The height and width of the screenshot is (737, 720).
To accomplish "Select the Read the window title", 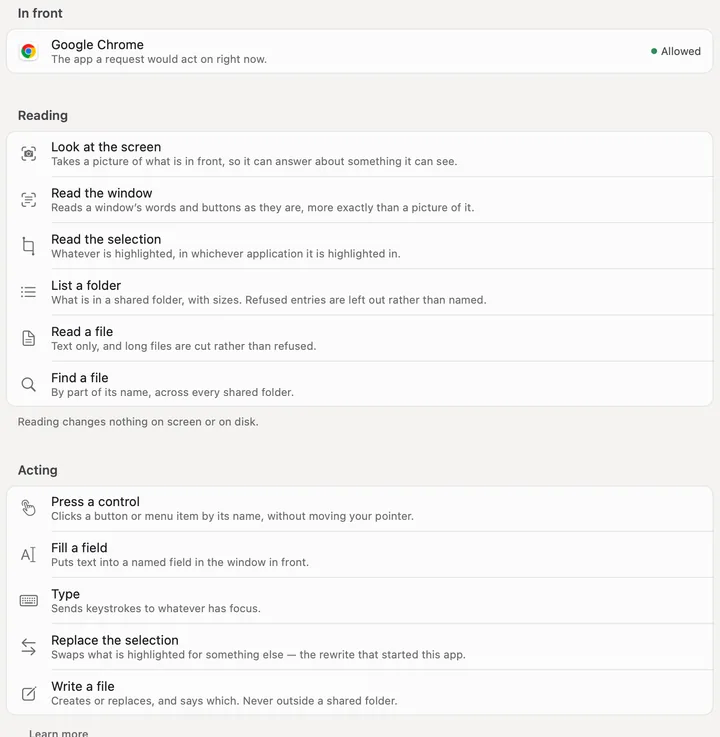I will 102,193.
